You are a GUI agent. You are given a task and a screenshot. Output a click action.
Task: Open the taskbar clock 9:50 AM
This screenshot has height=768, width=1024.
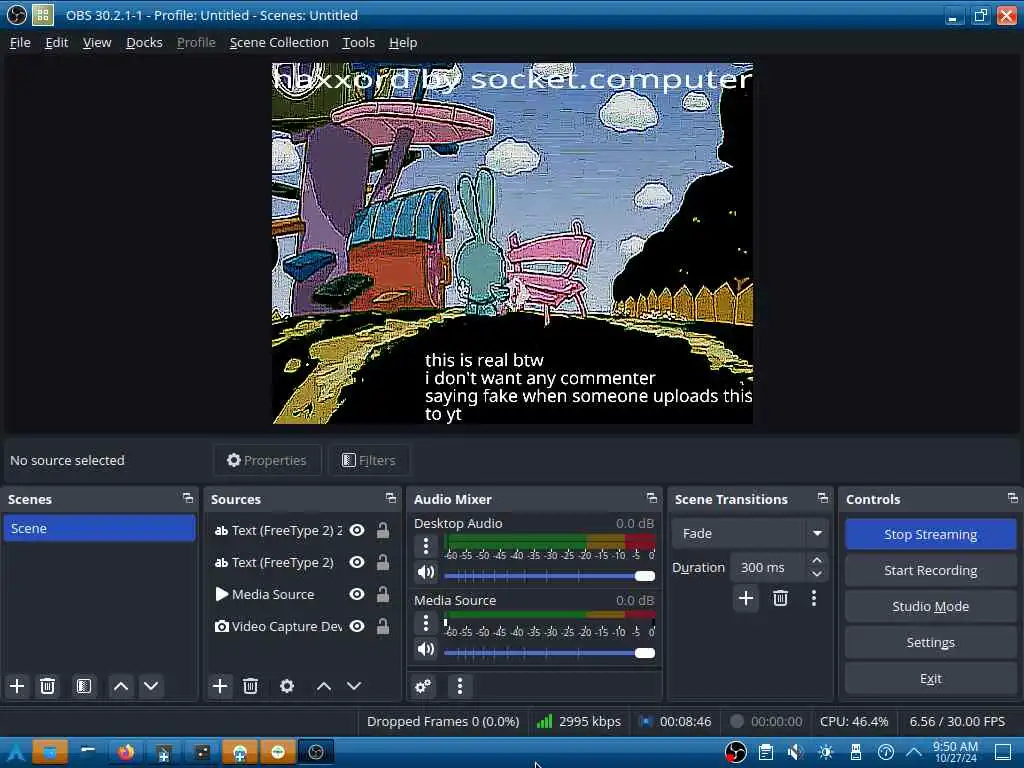pos(955,752)
